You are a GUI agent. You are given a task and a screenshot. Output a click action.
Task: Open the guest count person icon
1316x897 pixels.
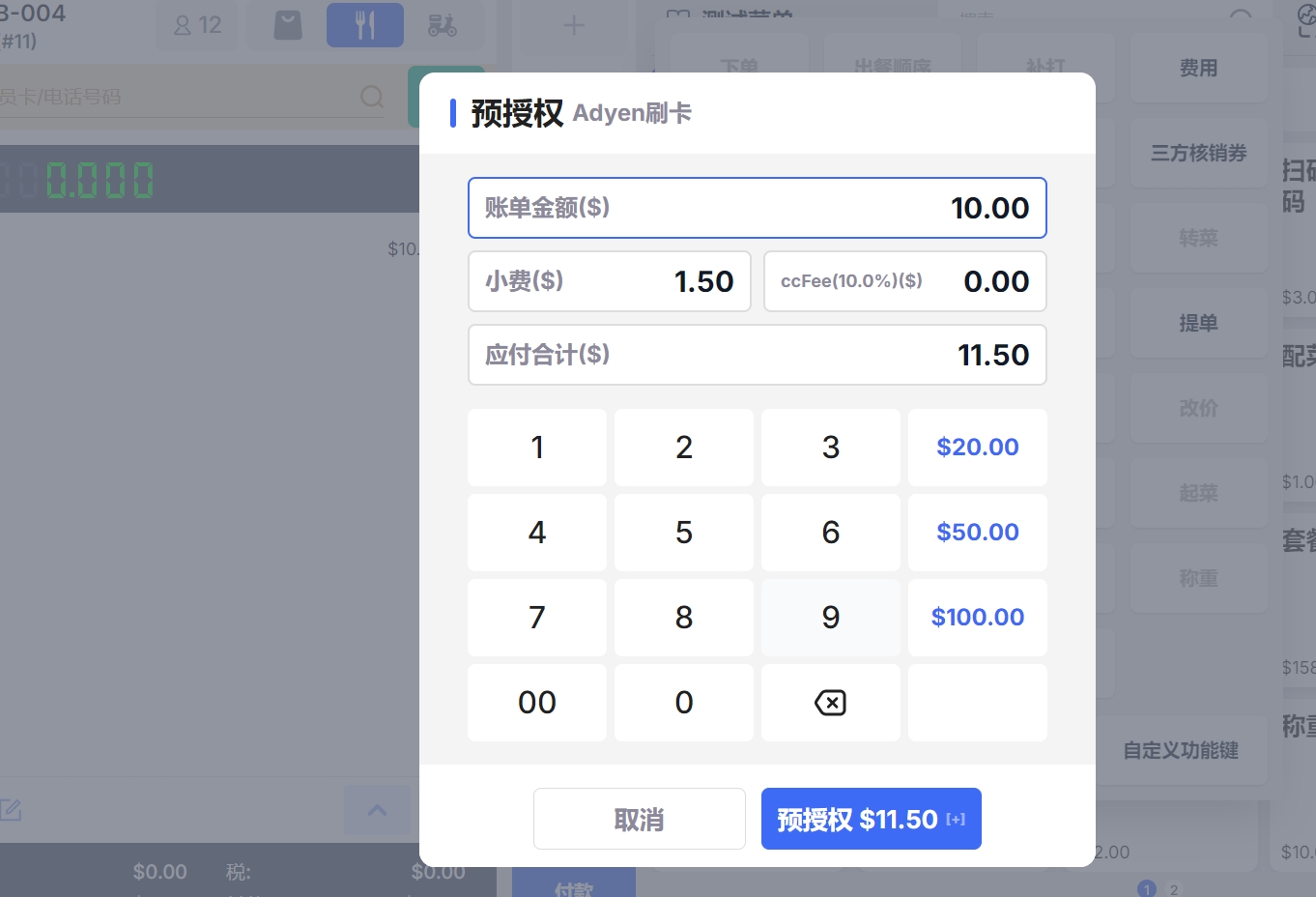(183, 25)
